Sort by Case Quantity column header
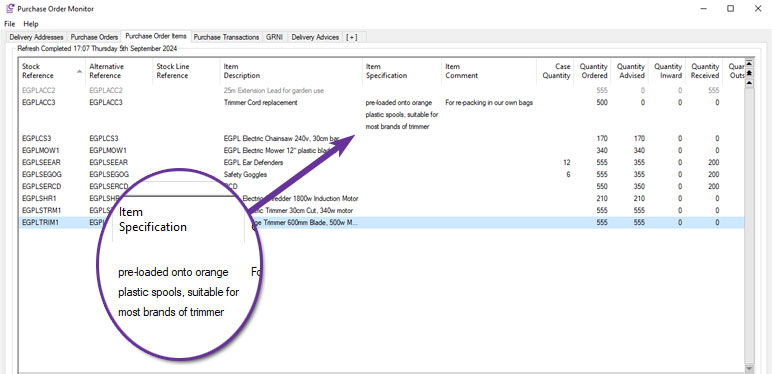772x374 pixels. tap(555, 71)
